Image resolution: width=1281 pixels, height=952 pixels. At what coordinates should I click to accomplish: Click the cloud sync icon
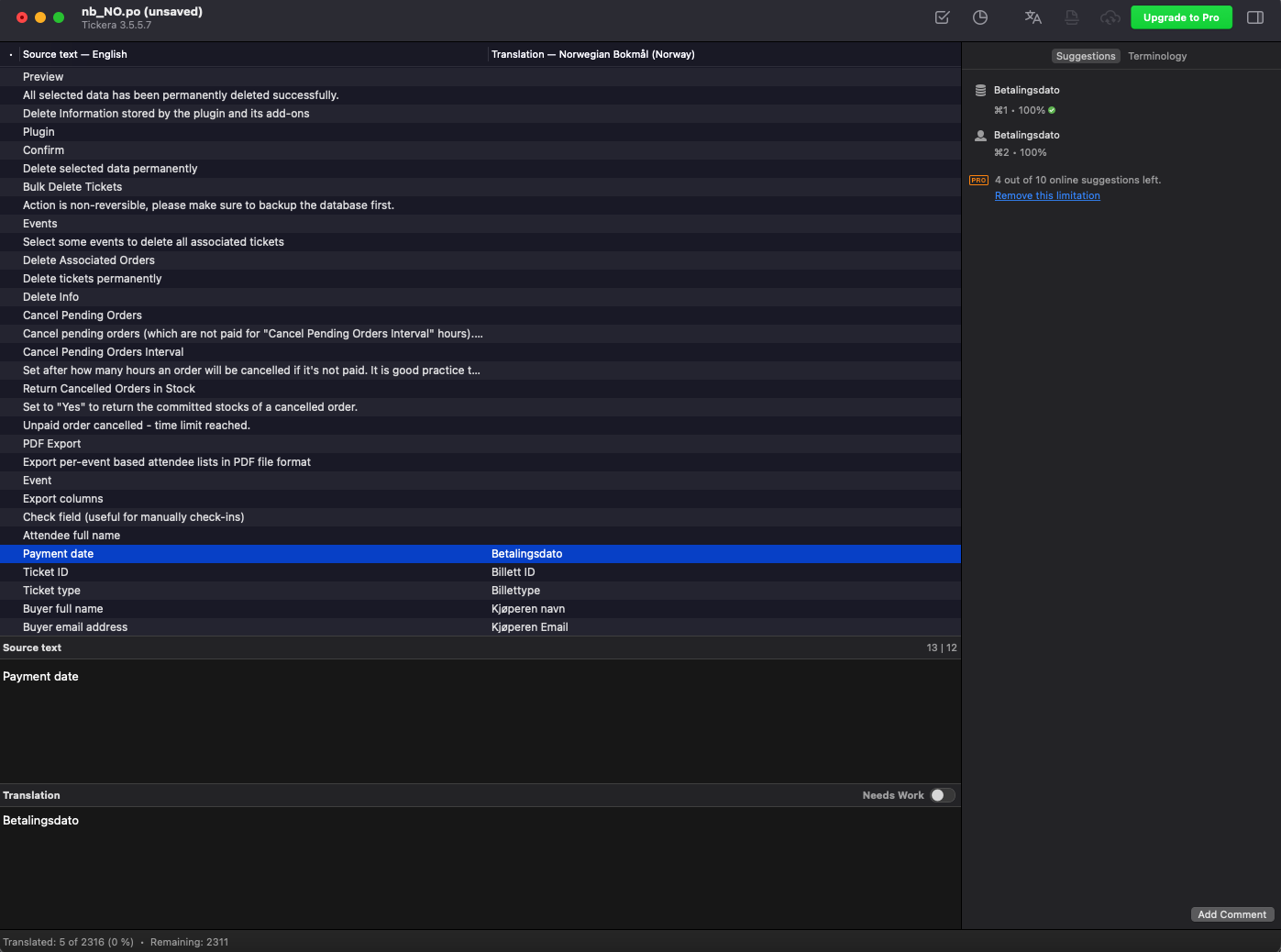point(1110,17)
